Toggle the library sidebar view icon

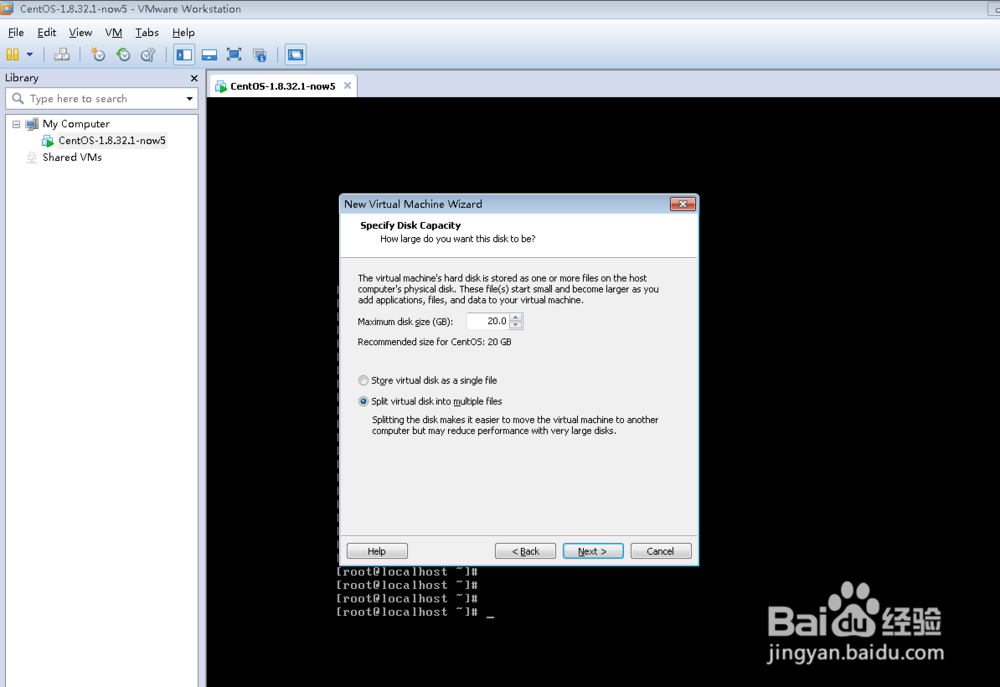pos(184,55)
